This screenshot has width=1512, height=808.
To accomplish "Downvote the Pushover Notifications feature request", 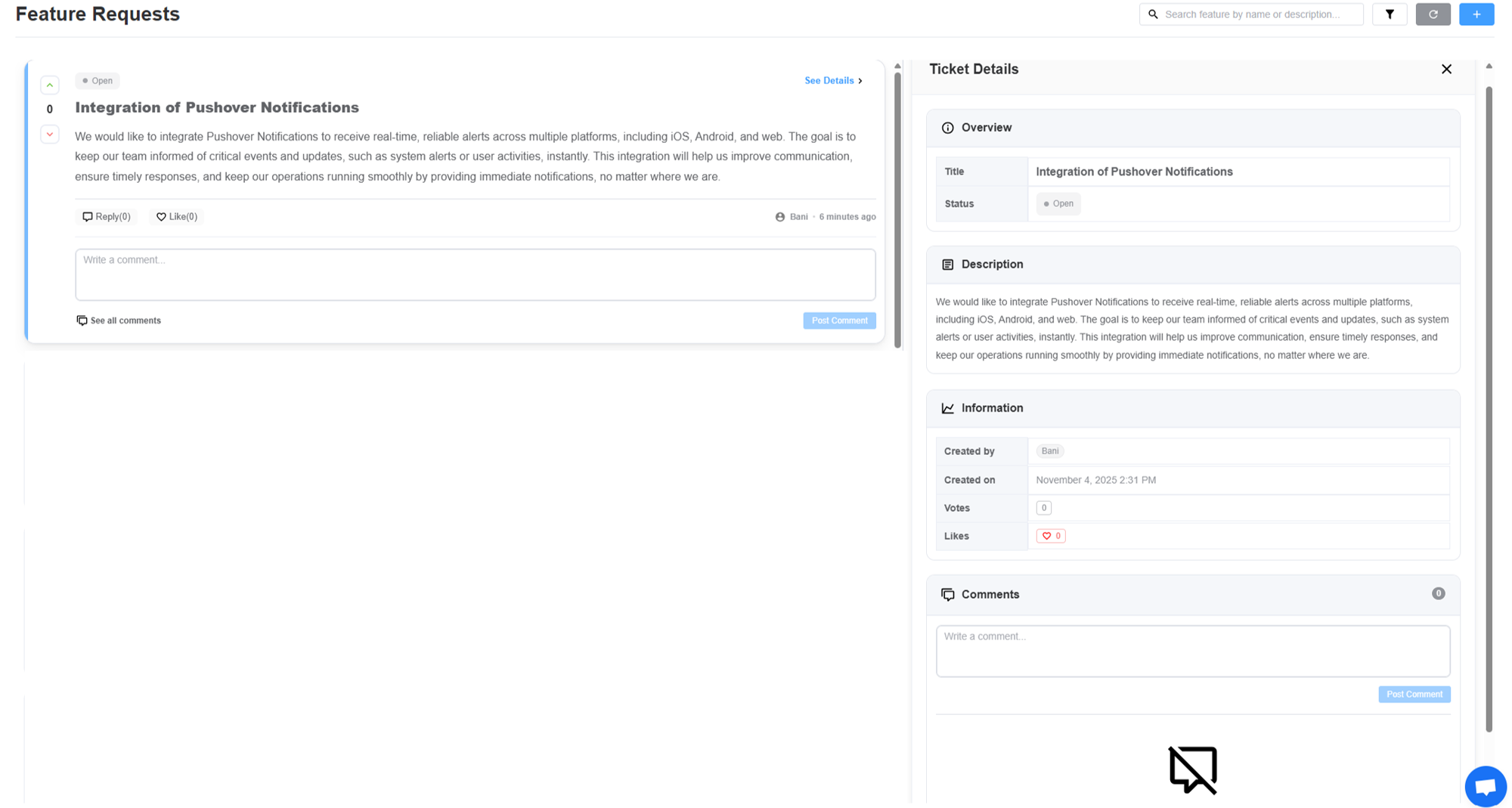I will (x=50, y=135).
